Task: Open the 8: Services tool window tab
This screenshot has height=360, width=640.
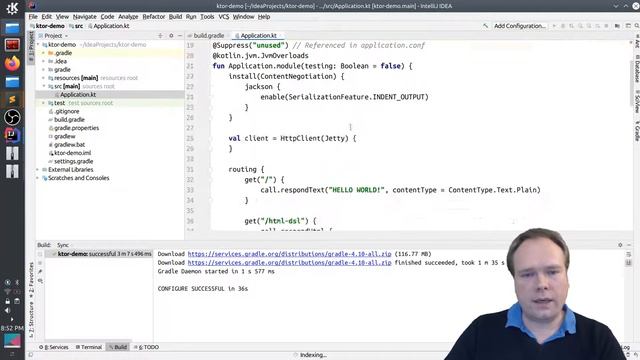Action: click(54, 347)
